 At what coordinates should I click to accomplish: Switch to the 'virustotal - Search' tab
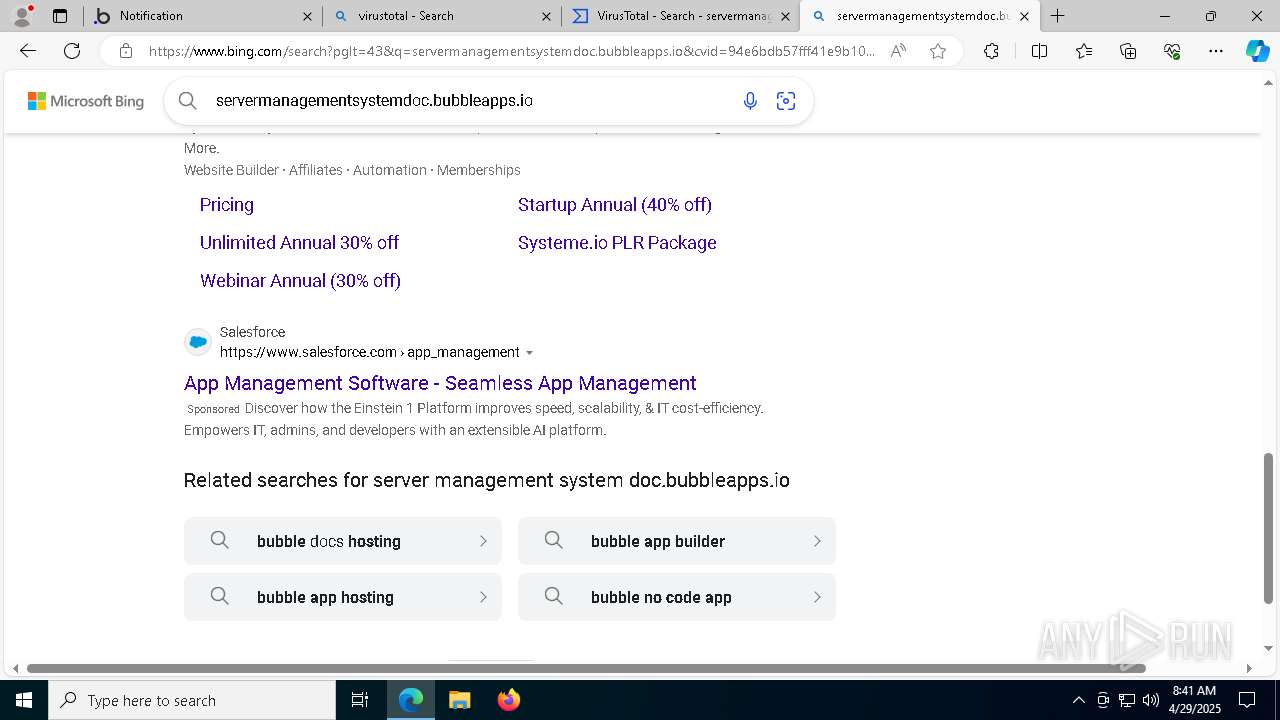440,16
